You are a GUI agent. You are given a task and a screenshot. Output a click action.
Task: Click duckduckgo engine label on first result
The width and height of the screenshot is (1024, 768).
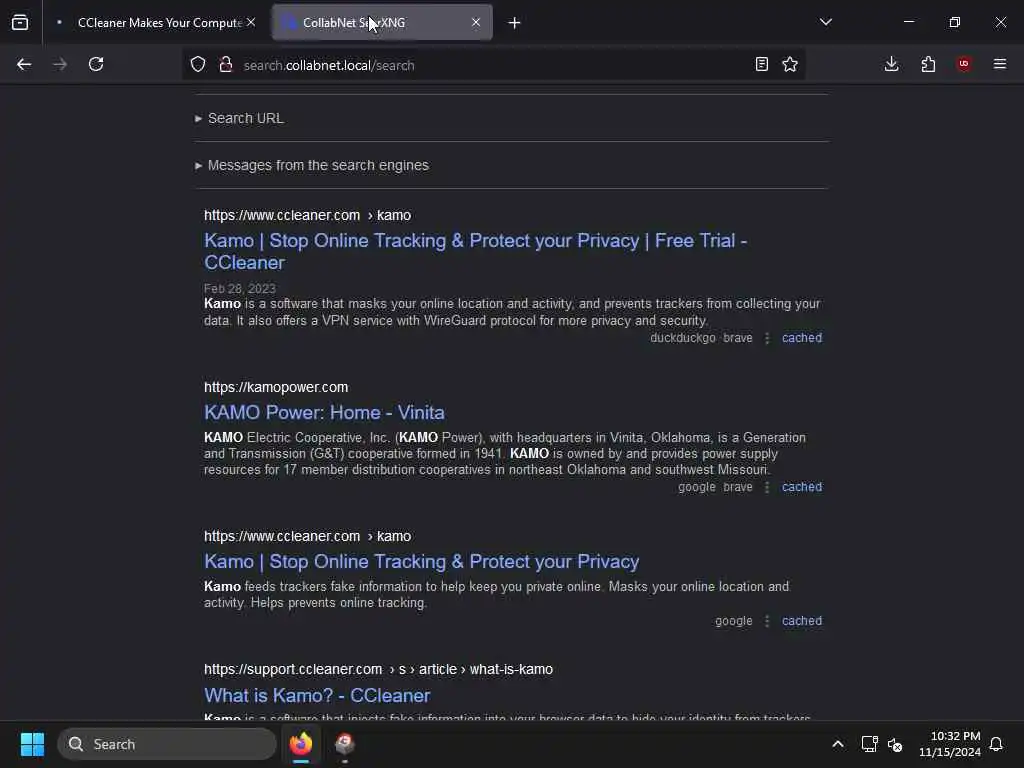tap(682, 338)
